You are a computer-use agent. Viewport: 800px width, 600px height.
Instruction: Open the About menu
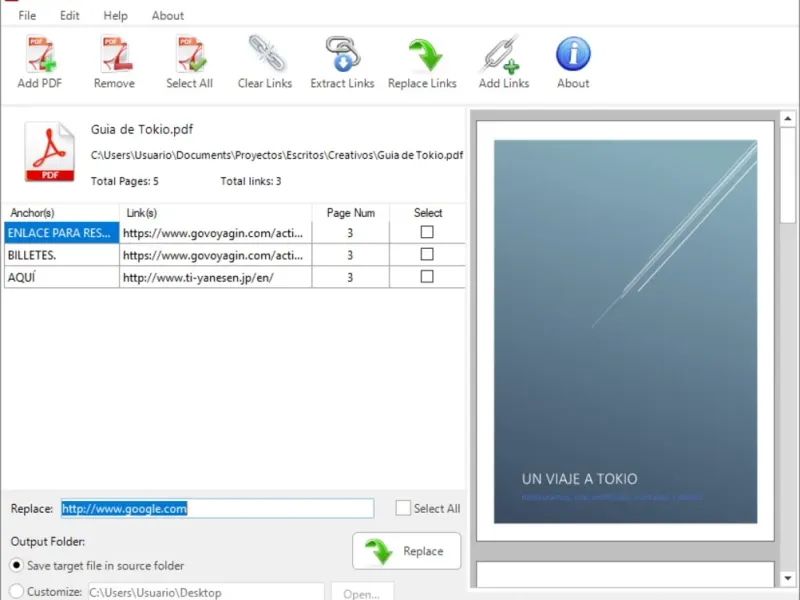coord(167,16)
